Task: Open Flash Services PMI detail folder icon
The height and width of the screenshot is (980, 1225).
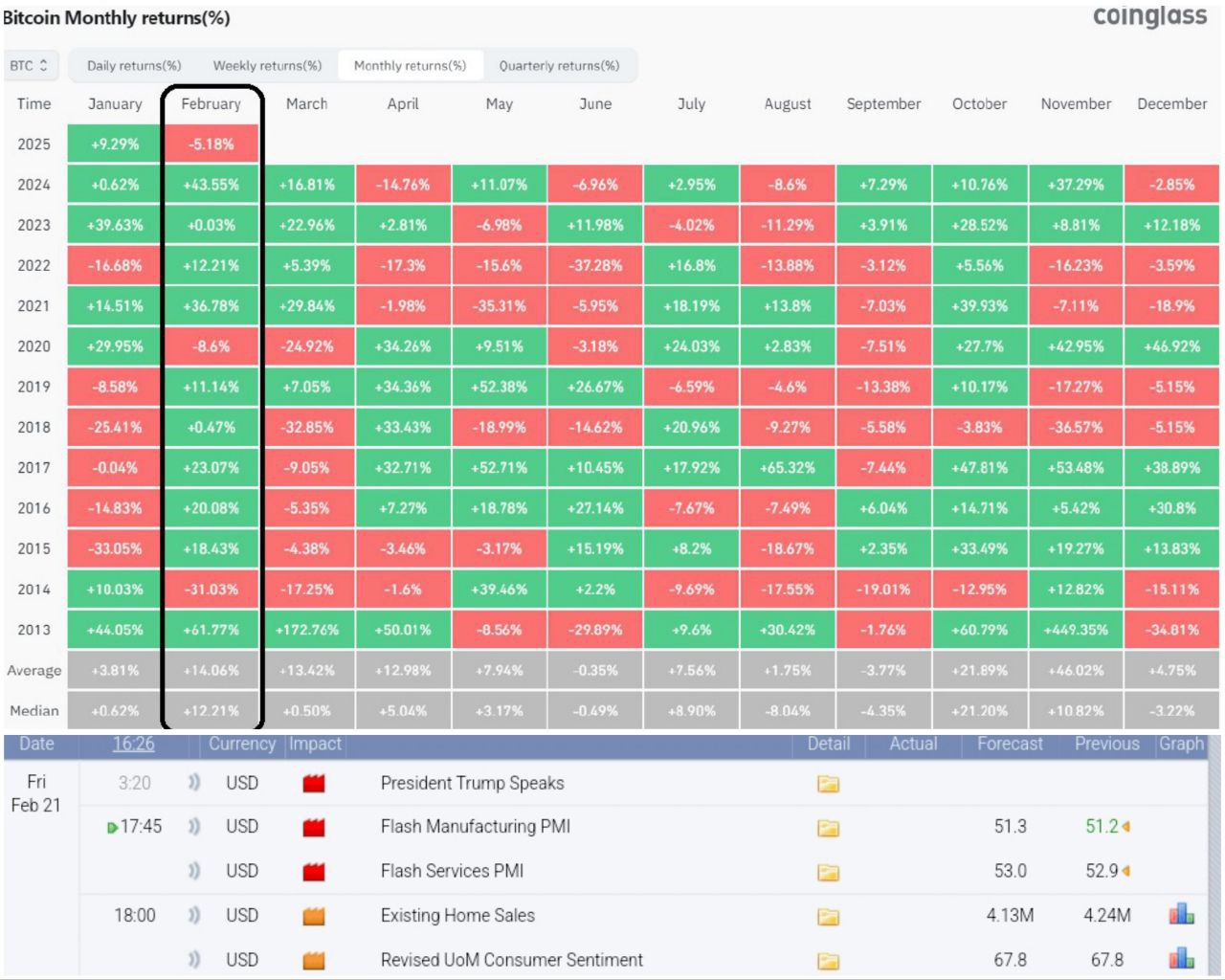Action: (828, 872)
